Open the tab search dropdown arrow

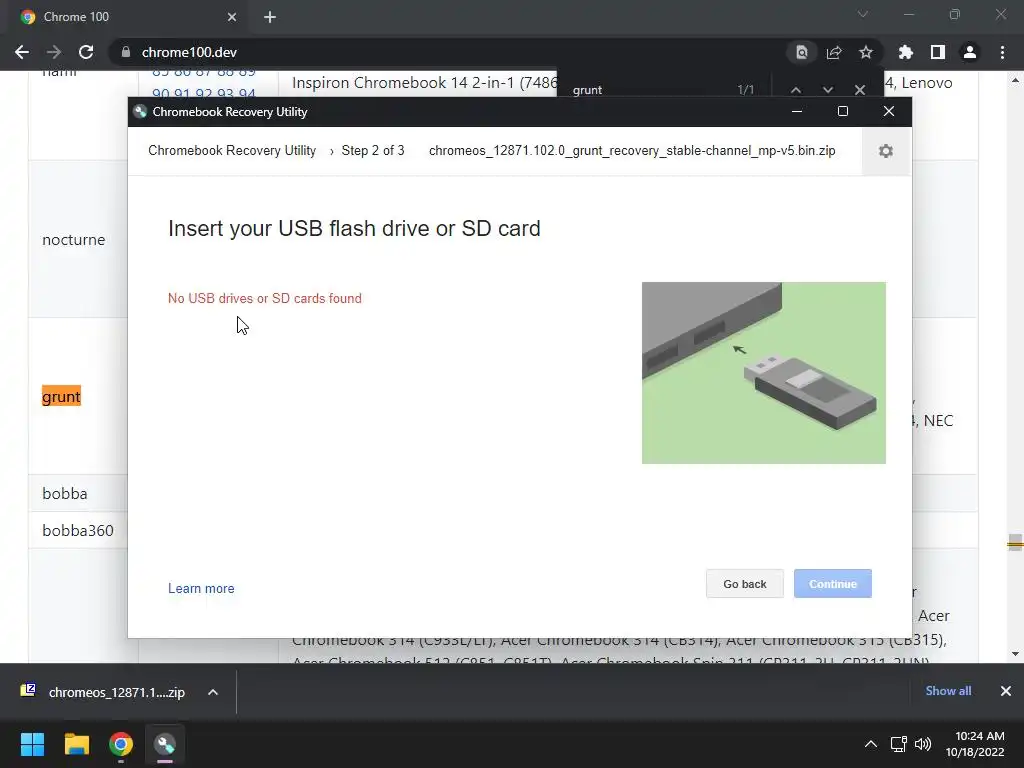pyautogui.click(x=863, y=14)
